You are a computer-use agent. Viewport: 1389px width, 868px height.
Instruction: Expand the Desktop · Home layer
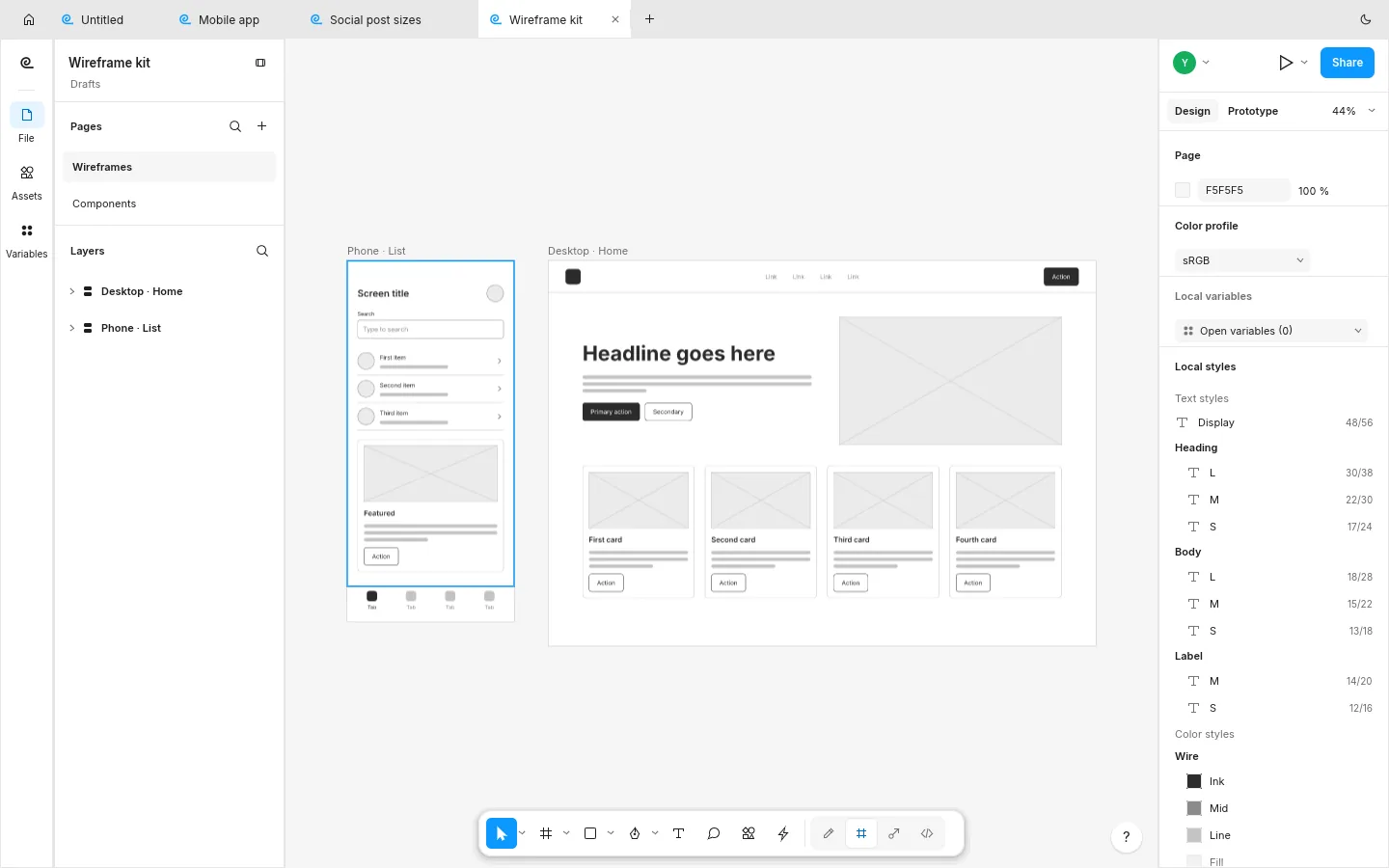click(72, 291)
